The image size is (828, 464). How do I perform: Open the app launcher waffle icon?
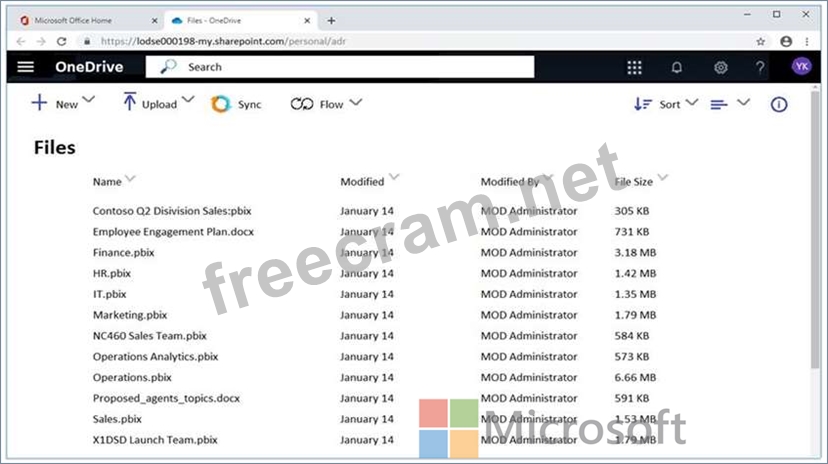(634, 68)
